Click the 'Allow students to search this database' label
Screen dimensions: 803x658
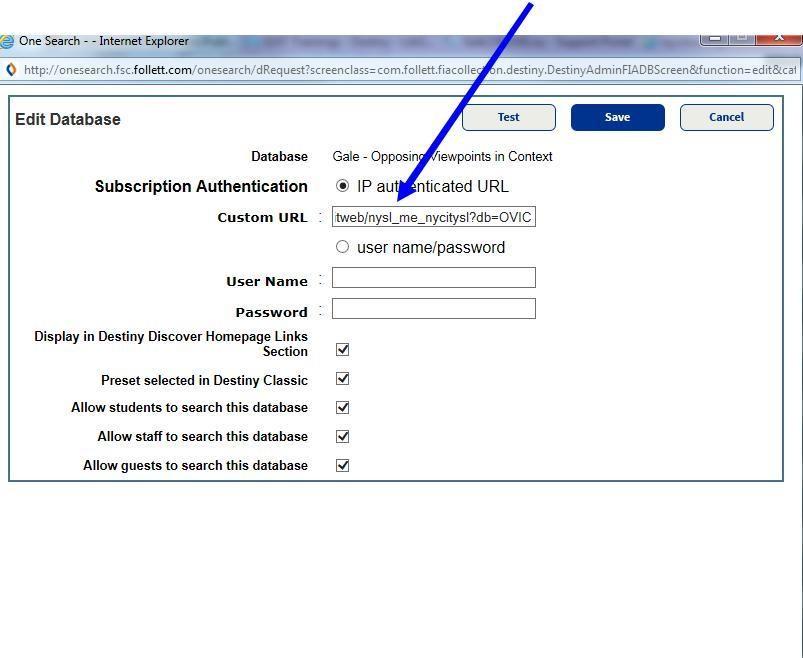point(189,408)
